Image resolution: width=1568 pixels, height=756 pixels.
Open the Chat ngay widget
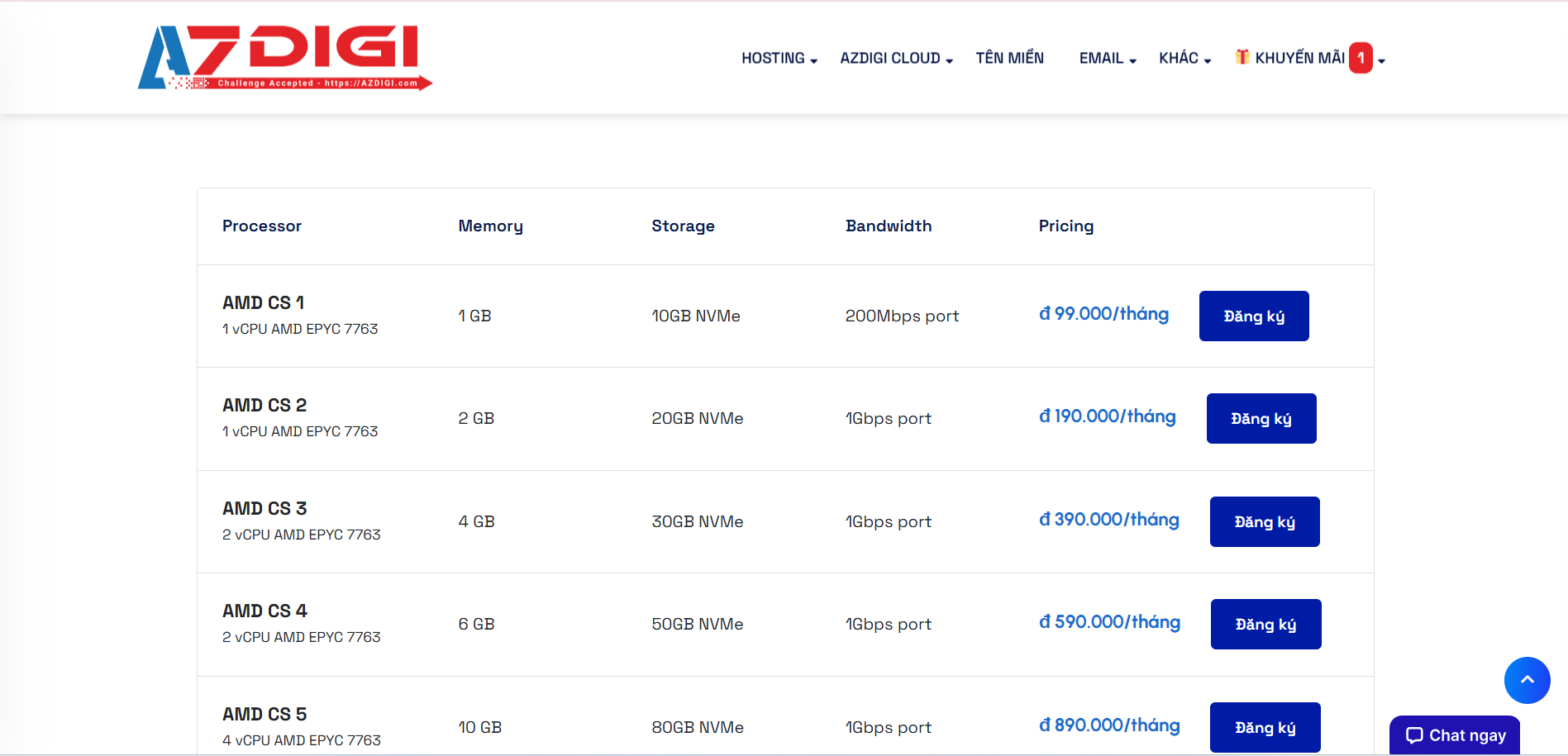point(1455,735)
